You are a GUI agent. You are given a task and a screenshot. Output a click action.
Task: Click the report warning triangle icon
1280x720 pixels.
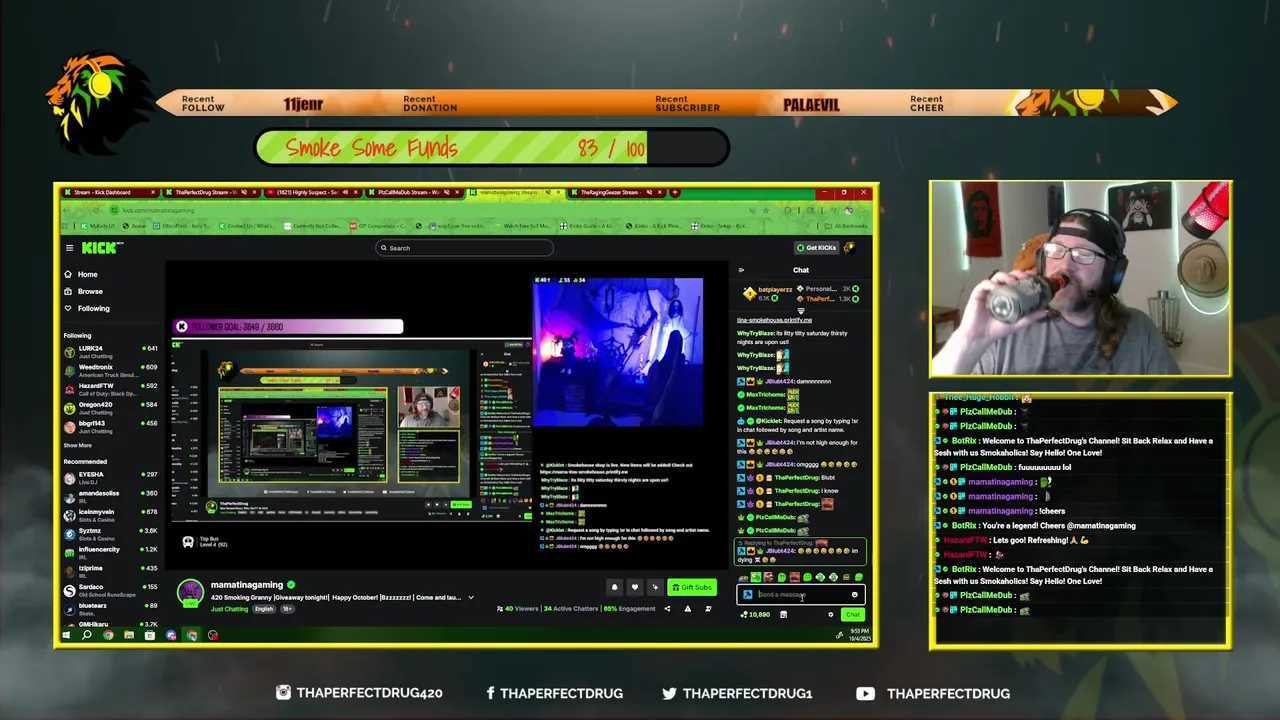pyautogui.click(x=687, y=608)
